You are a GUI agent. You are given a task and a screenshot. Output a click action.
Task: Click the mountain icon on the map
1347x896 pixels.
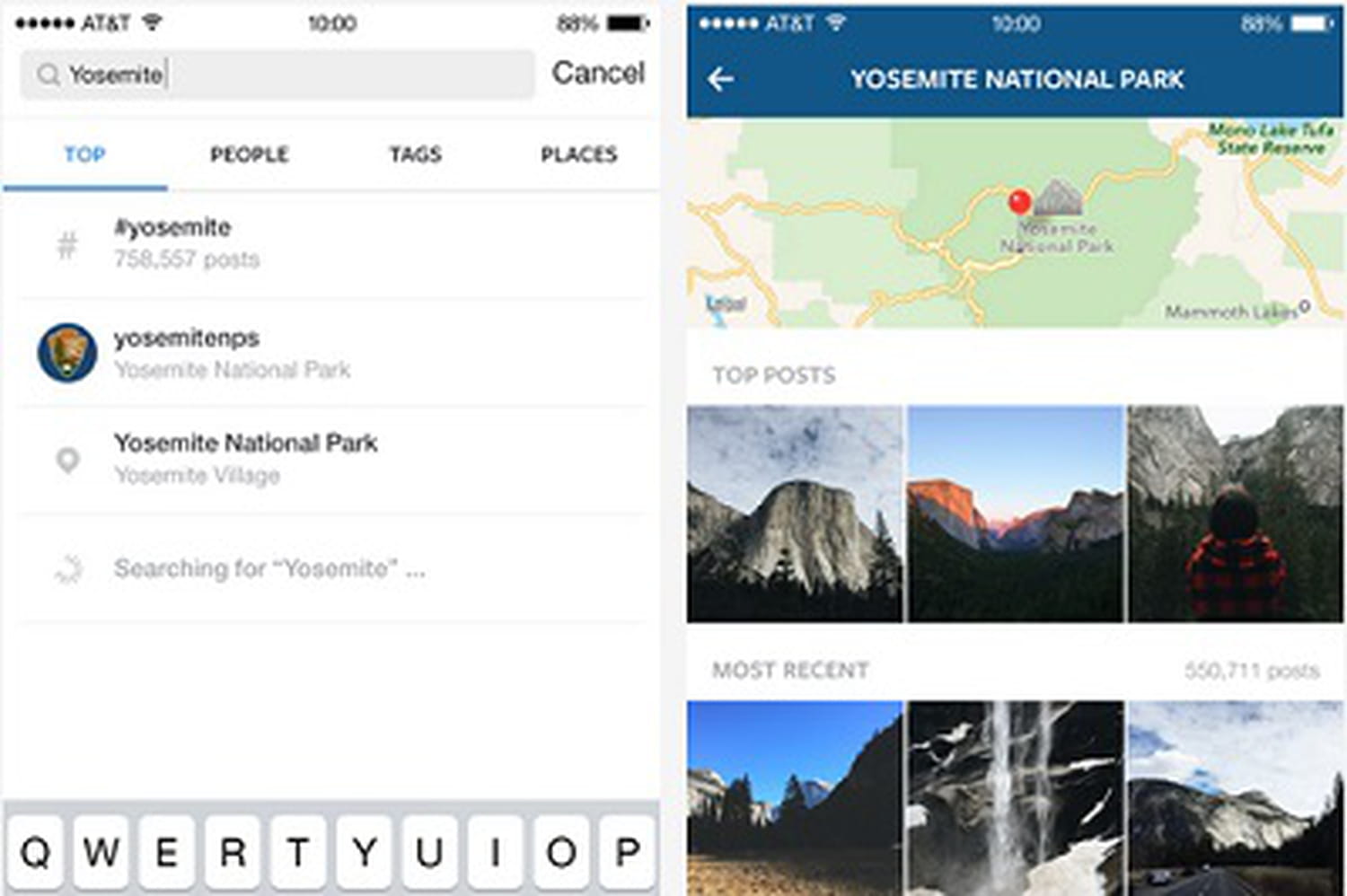(x=1059, y=197)
